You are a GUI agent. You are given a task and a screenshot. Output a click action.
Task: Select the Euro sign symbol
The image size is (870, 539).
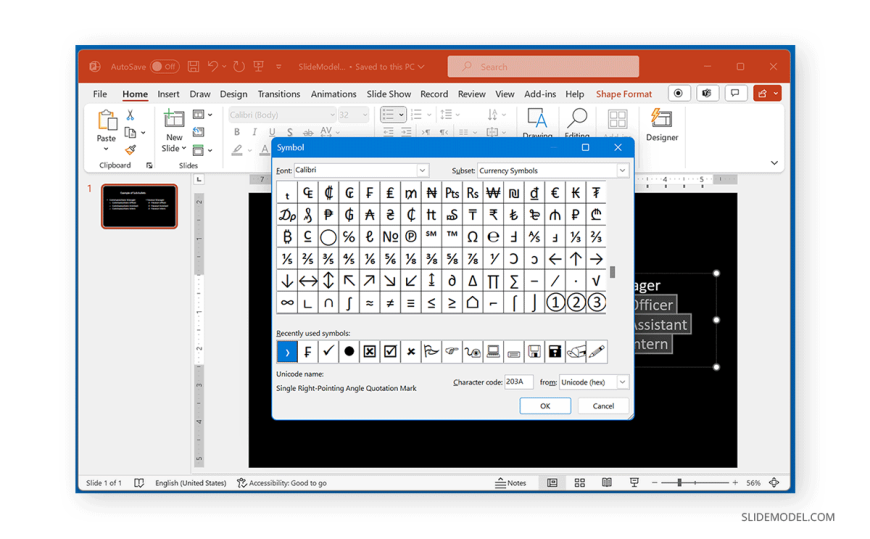[x=555, y=193]
